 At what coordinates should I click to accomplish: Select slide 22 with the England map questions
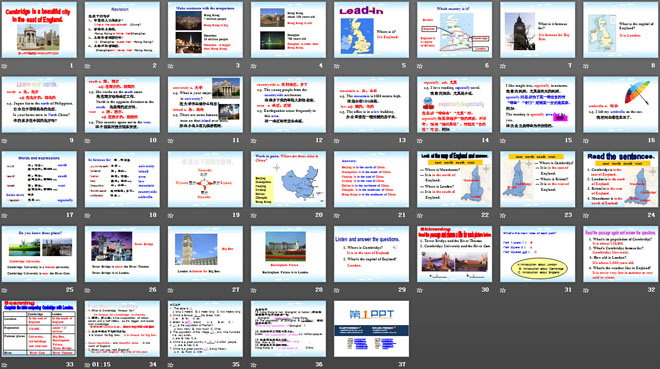pos(455,179)
